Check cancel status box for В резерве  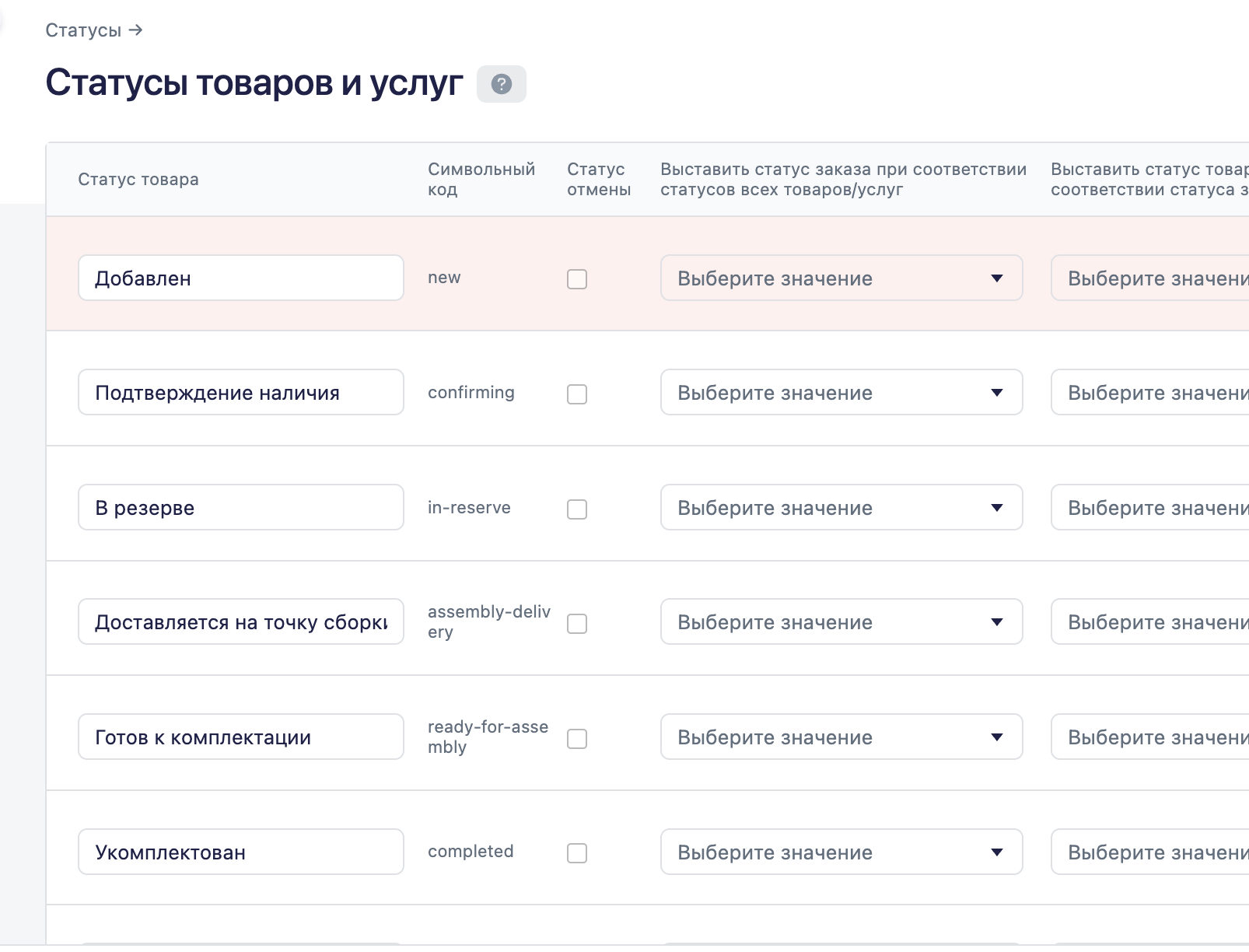click(577, 509)
